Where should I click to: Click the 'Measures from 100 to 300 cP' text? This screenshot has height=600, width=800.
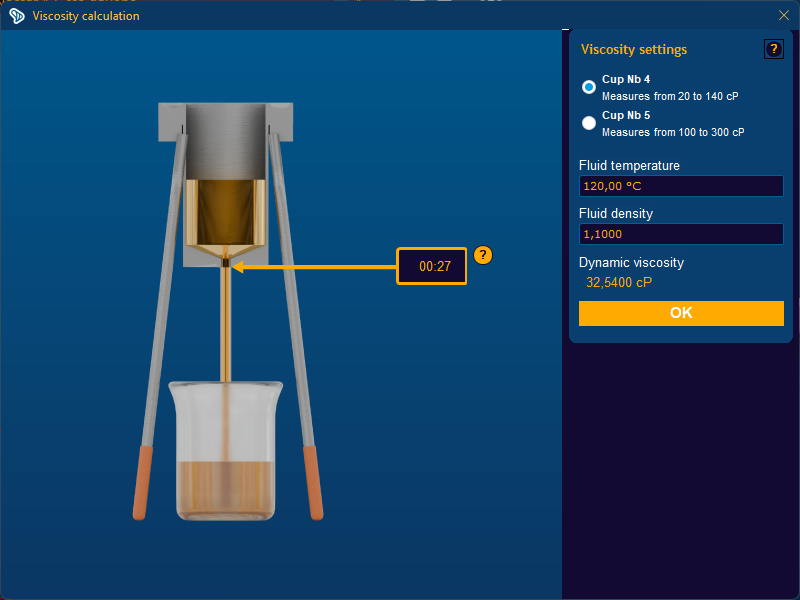pyautogui.click(x=672, y=132)
